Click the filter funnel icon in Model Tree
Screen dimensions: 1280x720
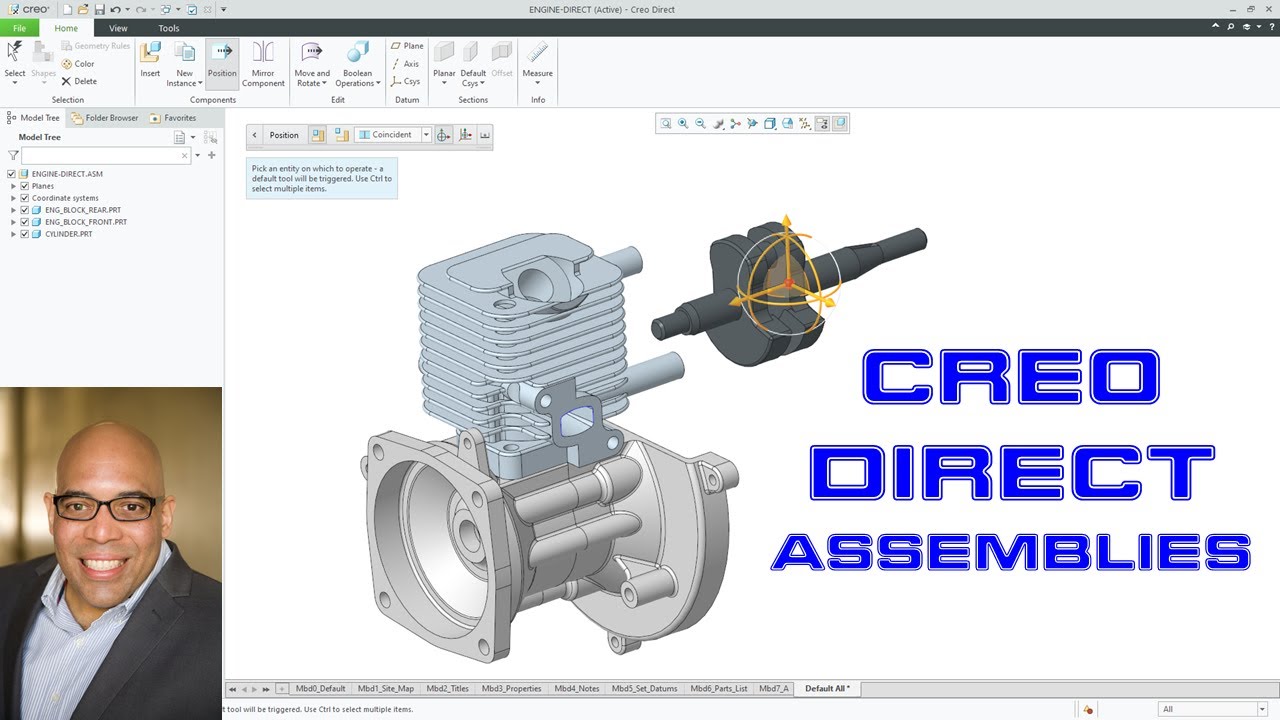pos(13,155)
